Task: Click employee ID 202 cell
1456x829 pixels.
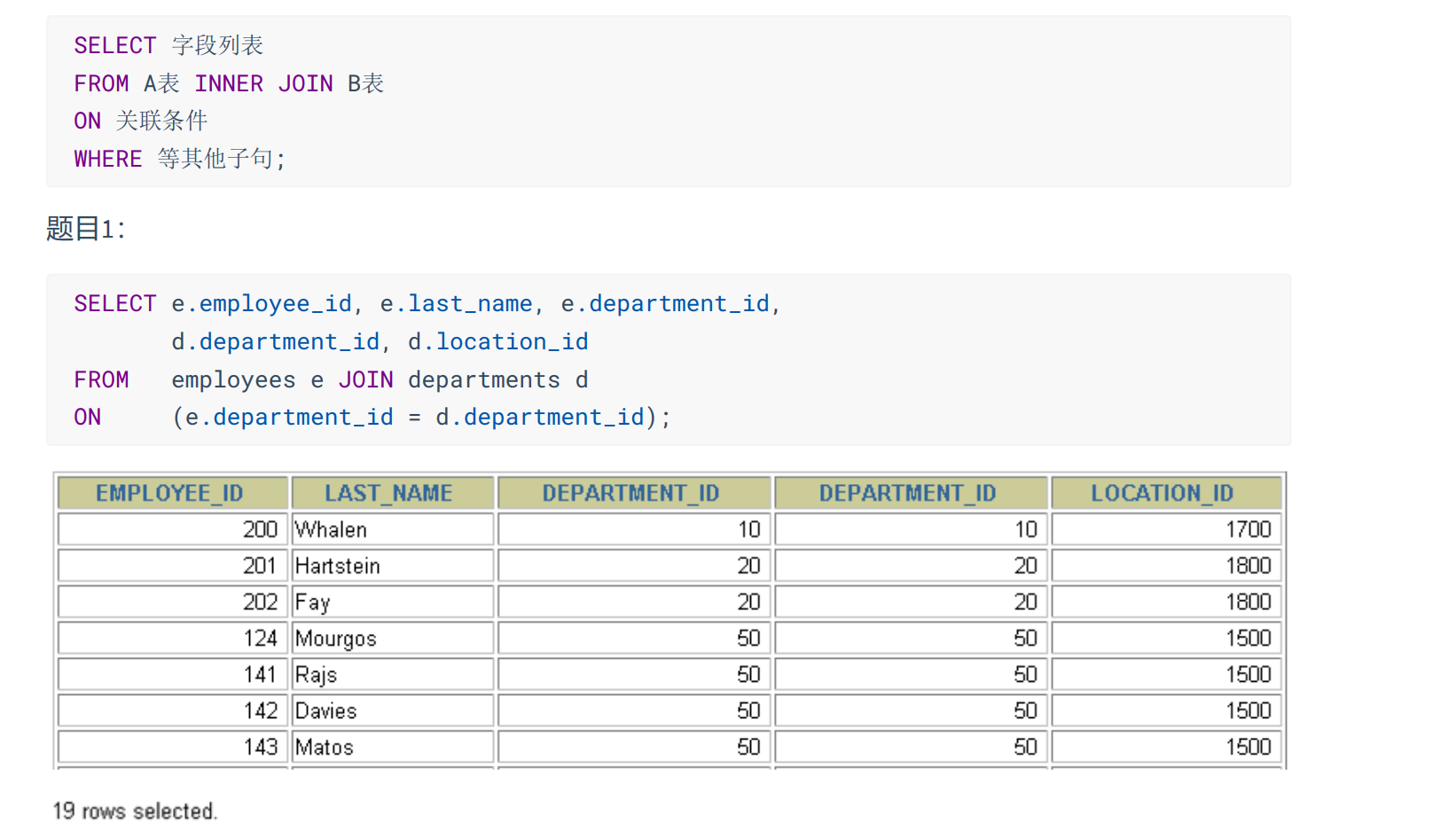Action: (x=173, y=602)
